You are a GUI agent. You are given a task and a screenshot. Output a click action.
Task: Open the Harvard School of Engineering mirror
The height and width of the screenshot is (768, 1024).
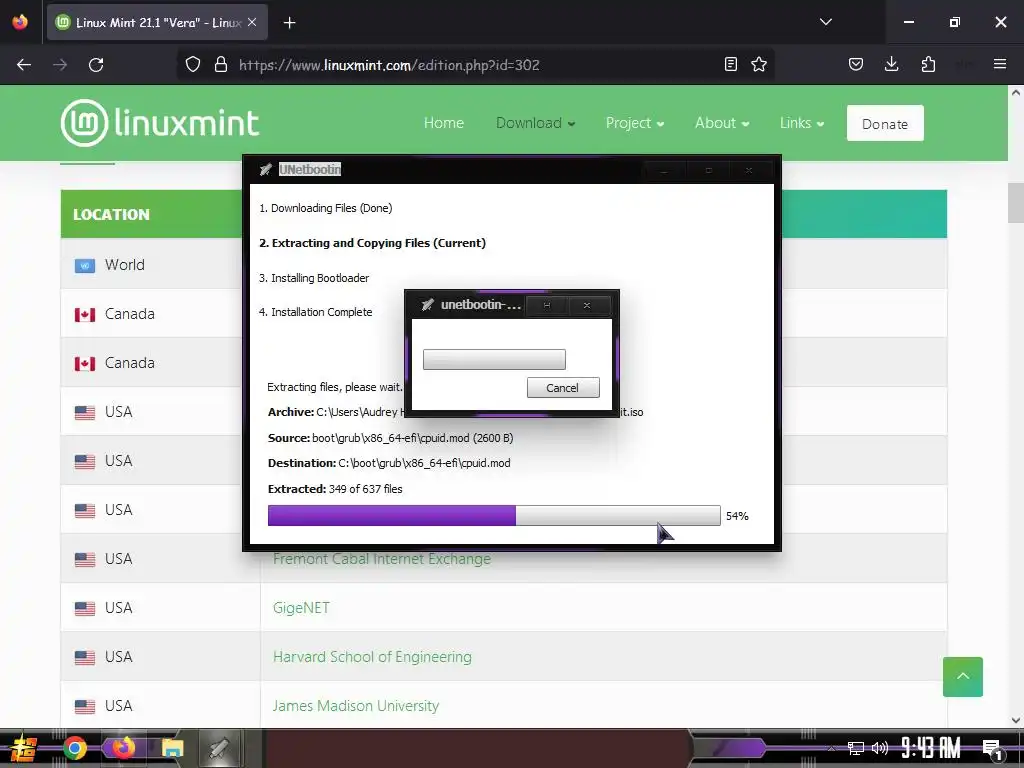click(x=372, y=657)
